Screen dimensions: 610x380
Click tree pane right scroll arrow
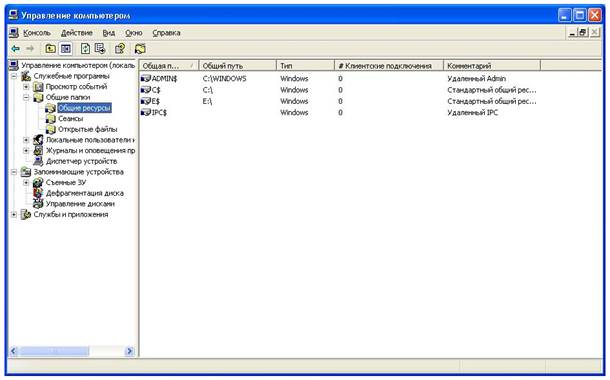click(x=130, y=351)
